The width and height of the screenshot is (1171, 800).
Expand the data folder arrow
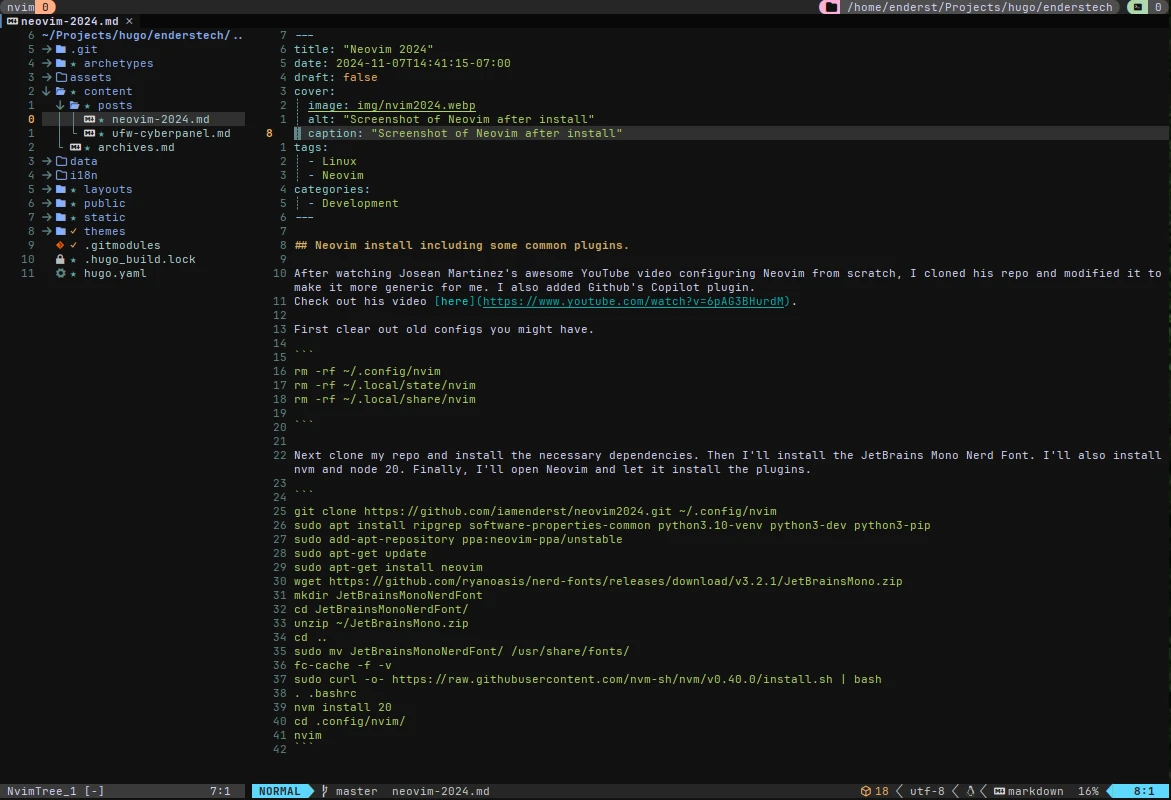pos(46,161)
